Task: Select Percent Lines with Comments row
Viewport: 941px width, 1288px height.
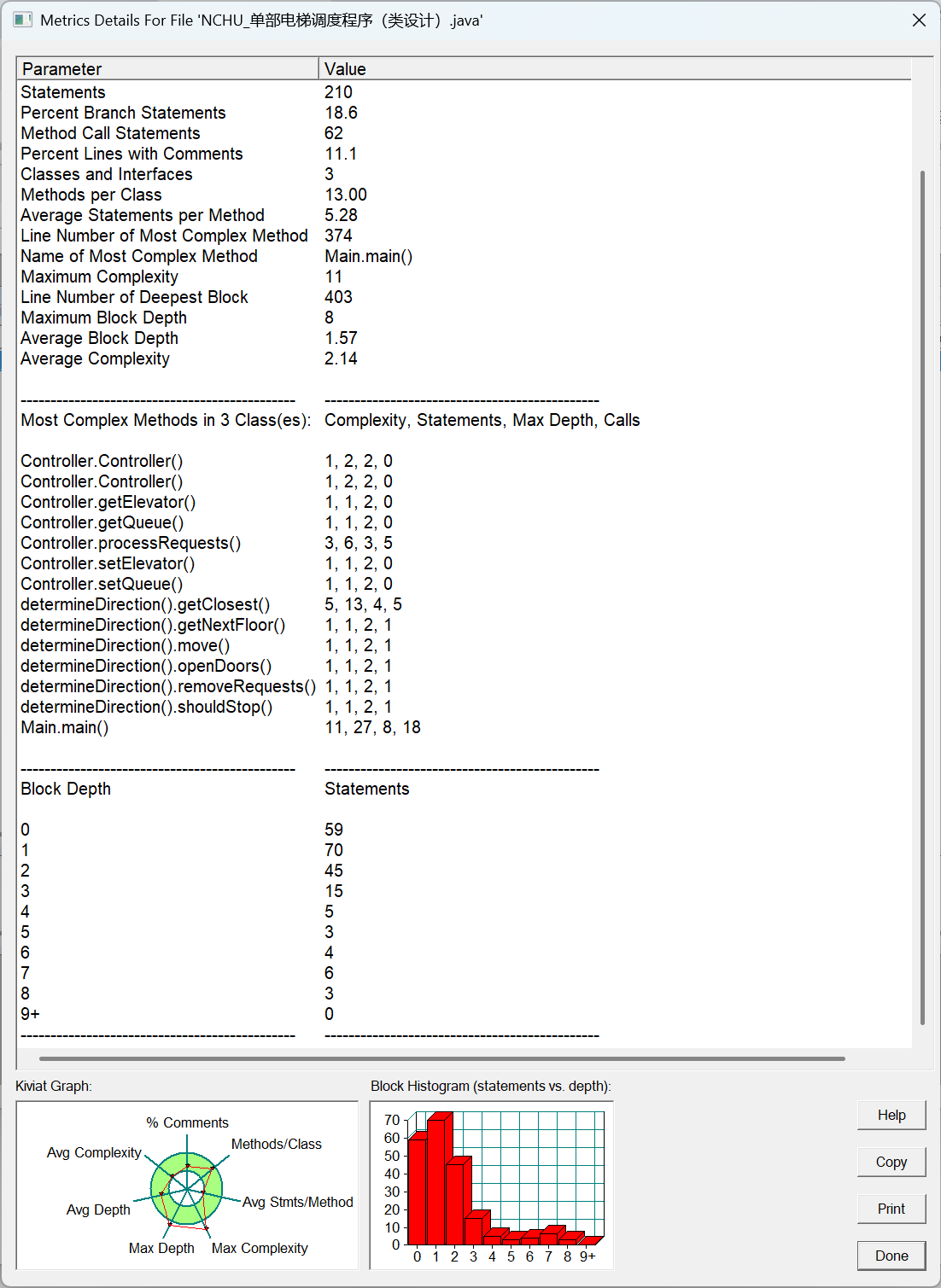Action: coord(464,154)
